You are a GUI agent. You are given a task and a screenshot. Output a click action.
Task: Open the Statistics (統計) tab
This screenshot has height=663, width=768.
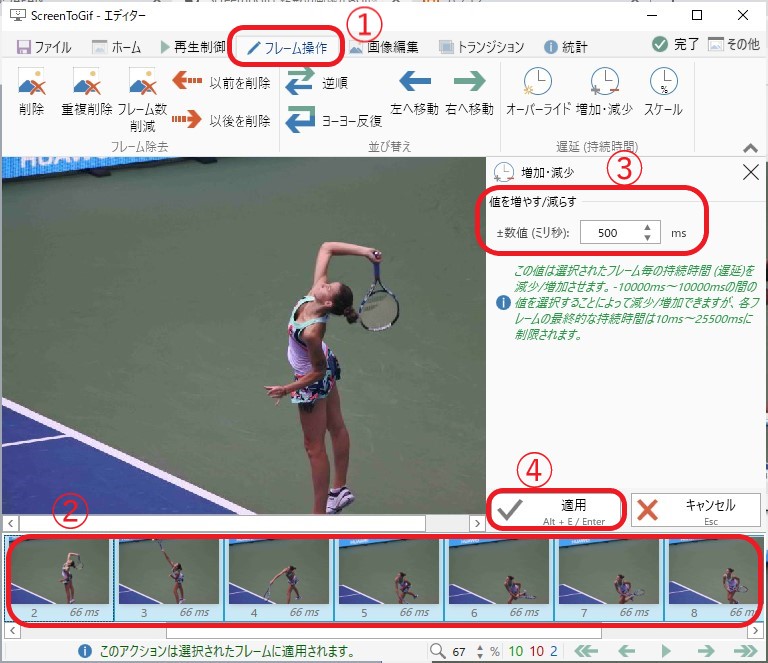click(x=566, y=47)
